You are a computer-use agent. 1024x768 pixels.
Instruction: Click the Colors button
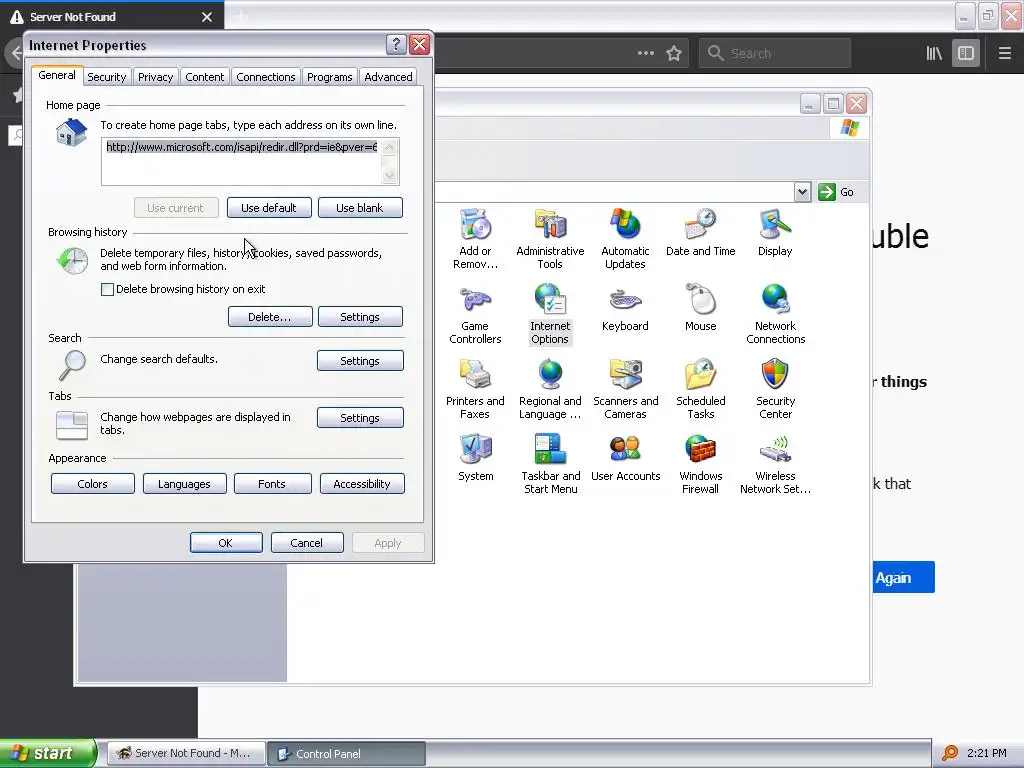(93, 484)
